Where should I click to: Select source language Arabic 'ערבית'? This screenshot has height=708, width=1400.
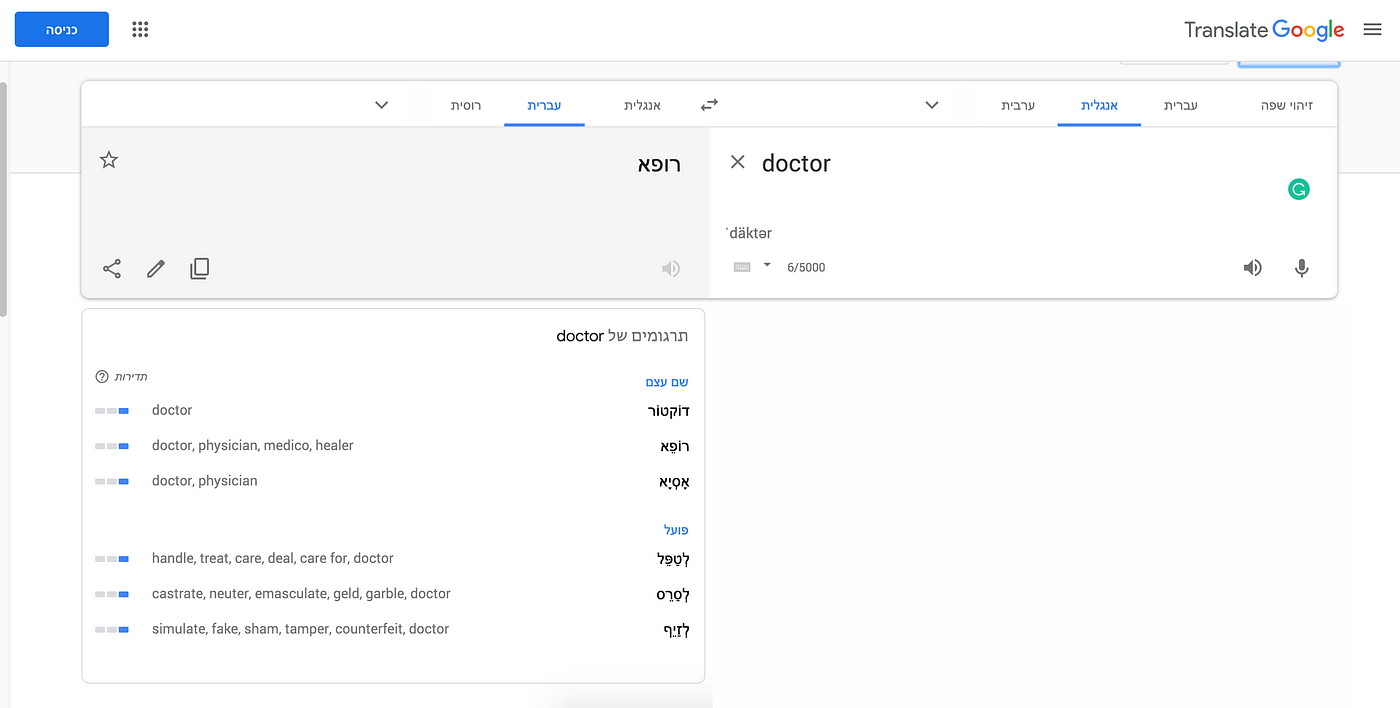tap(1018, 105)
